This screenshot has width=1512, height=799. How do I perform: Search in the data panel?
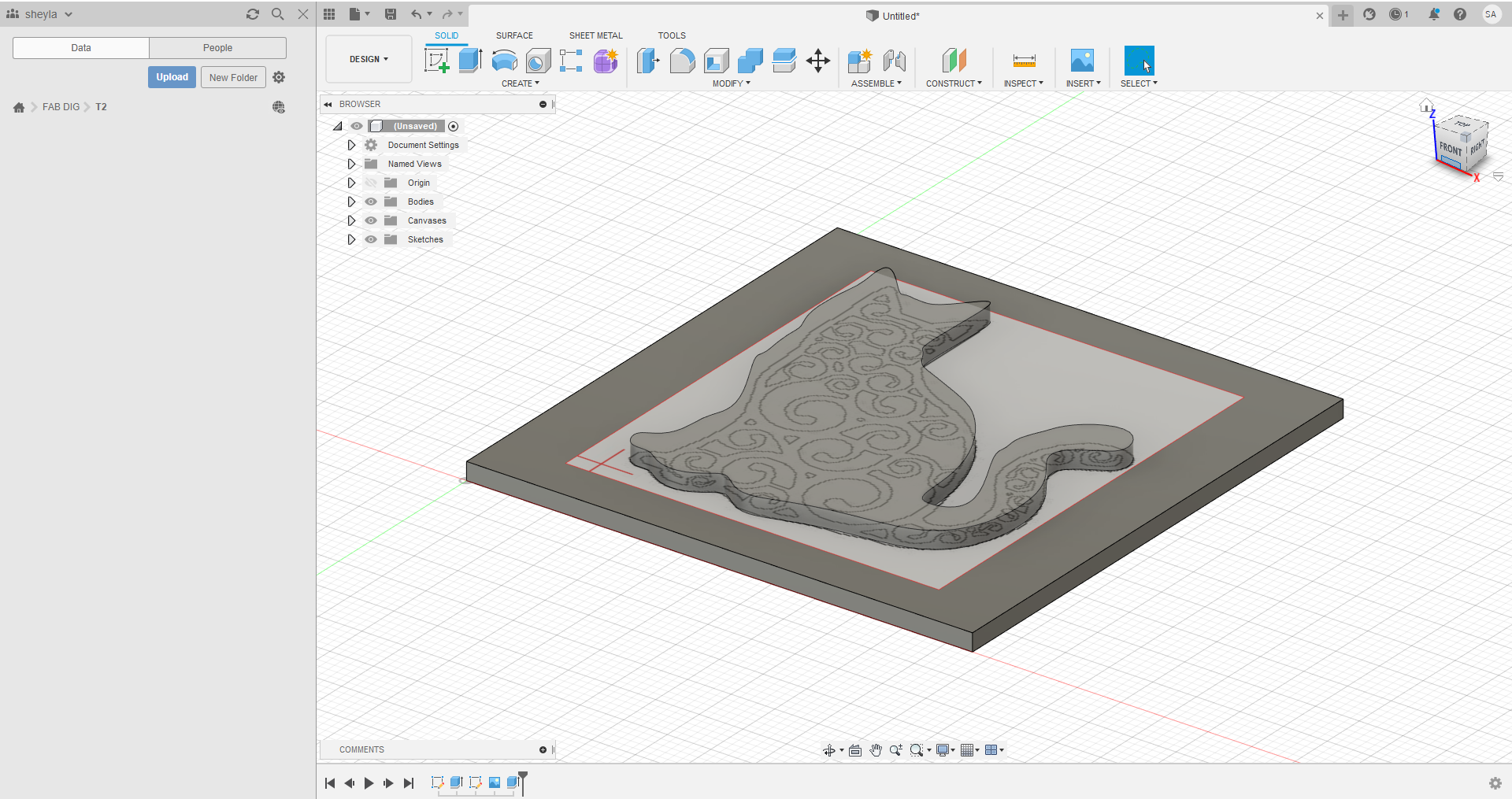pos(277,14)
